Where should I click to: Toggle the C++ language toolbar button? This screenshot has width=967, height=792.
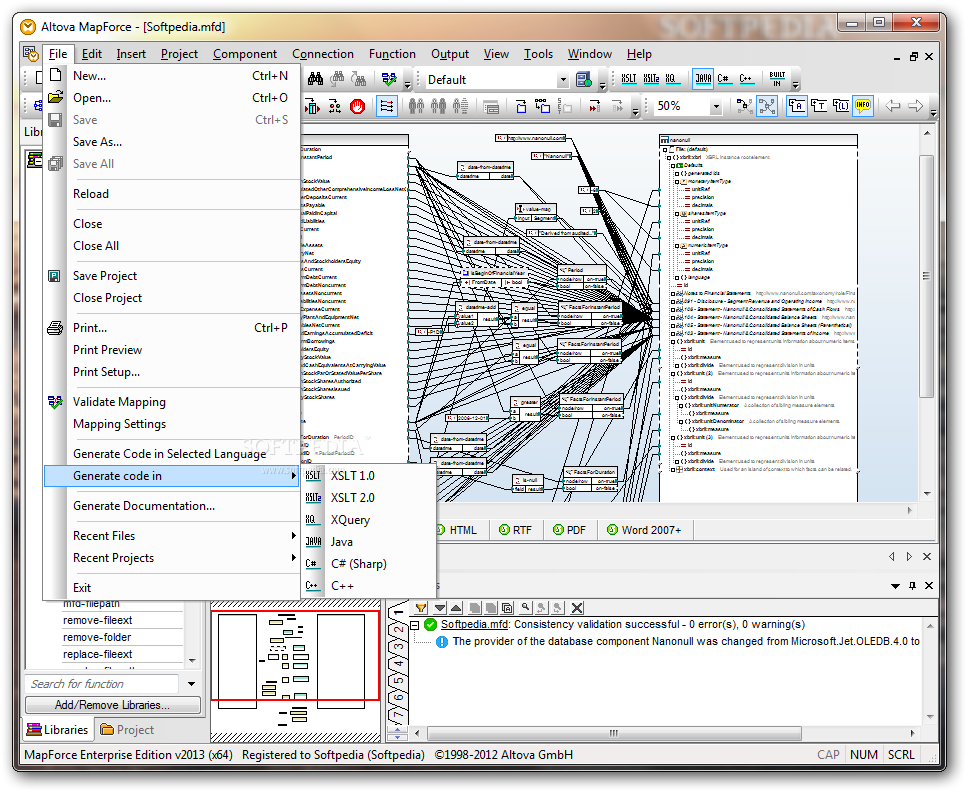coord(746,79)
